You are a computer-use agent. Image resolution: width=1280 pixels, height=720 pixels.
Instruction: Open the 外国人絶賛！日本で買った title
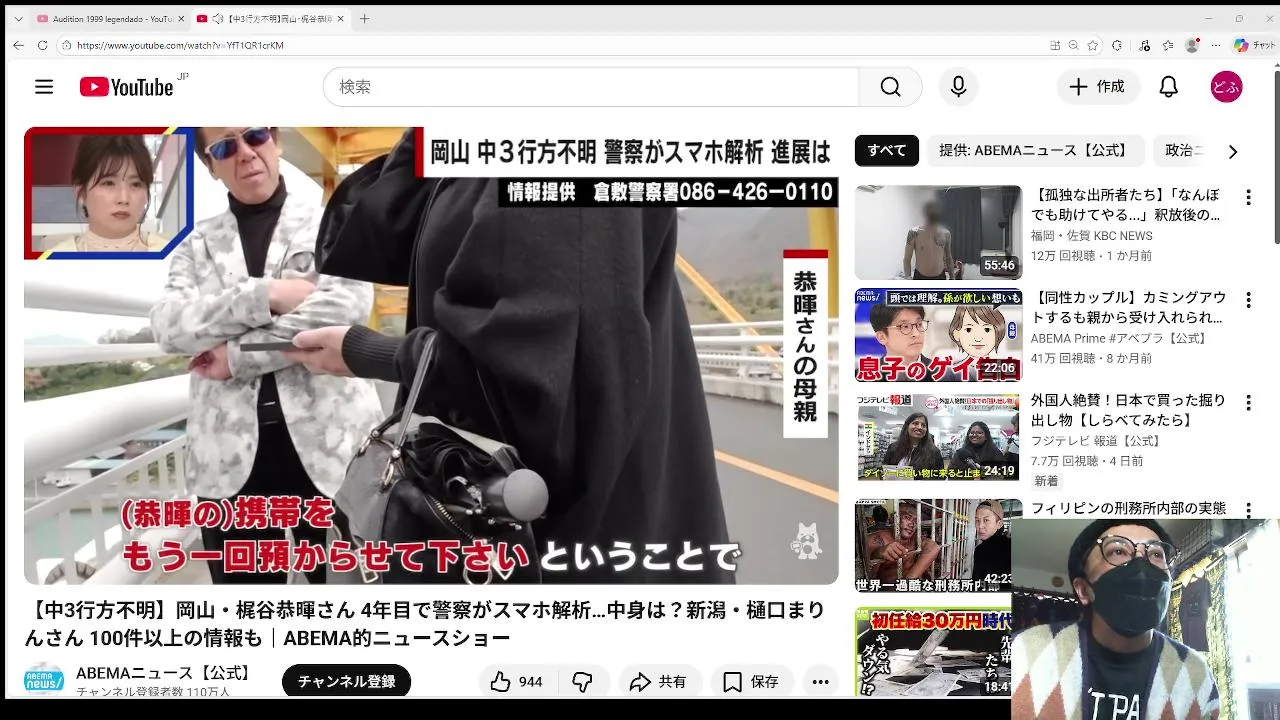click(1129, 410)
